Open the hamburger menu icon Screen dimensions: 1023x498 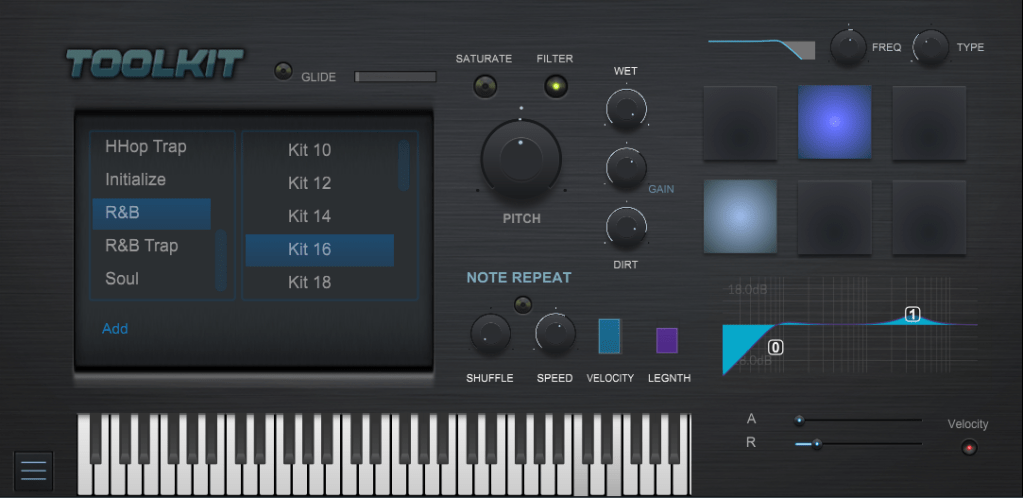pos(33,471)
